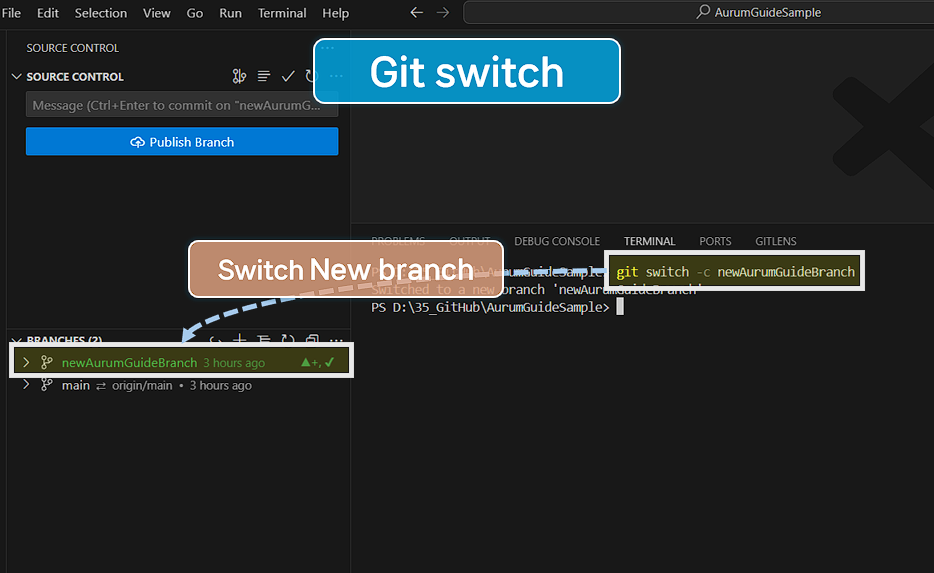The width and height of the screenshot is (934, 573).
Task: Open the Help menu
Action: point(335,13)
